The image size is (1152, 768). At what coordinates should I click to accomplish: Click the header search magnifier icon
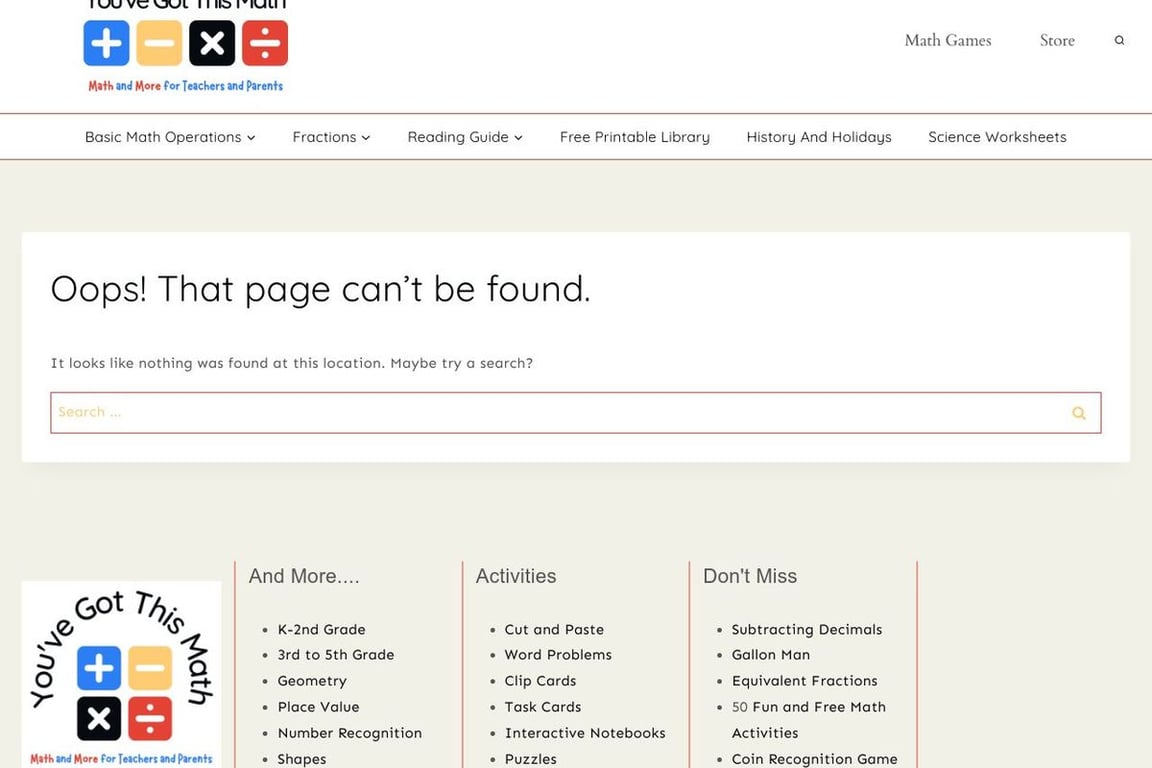[x=1119, y=41]
